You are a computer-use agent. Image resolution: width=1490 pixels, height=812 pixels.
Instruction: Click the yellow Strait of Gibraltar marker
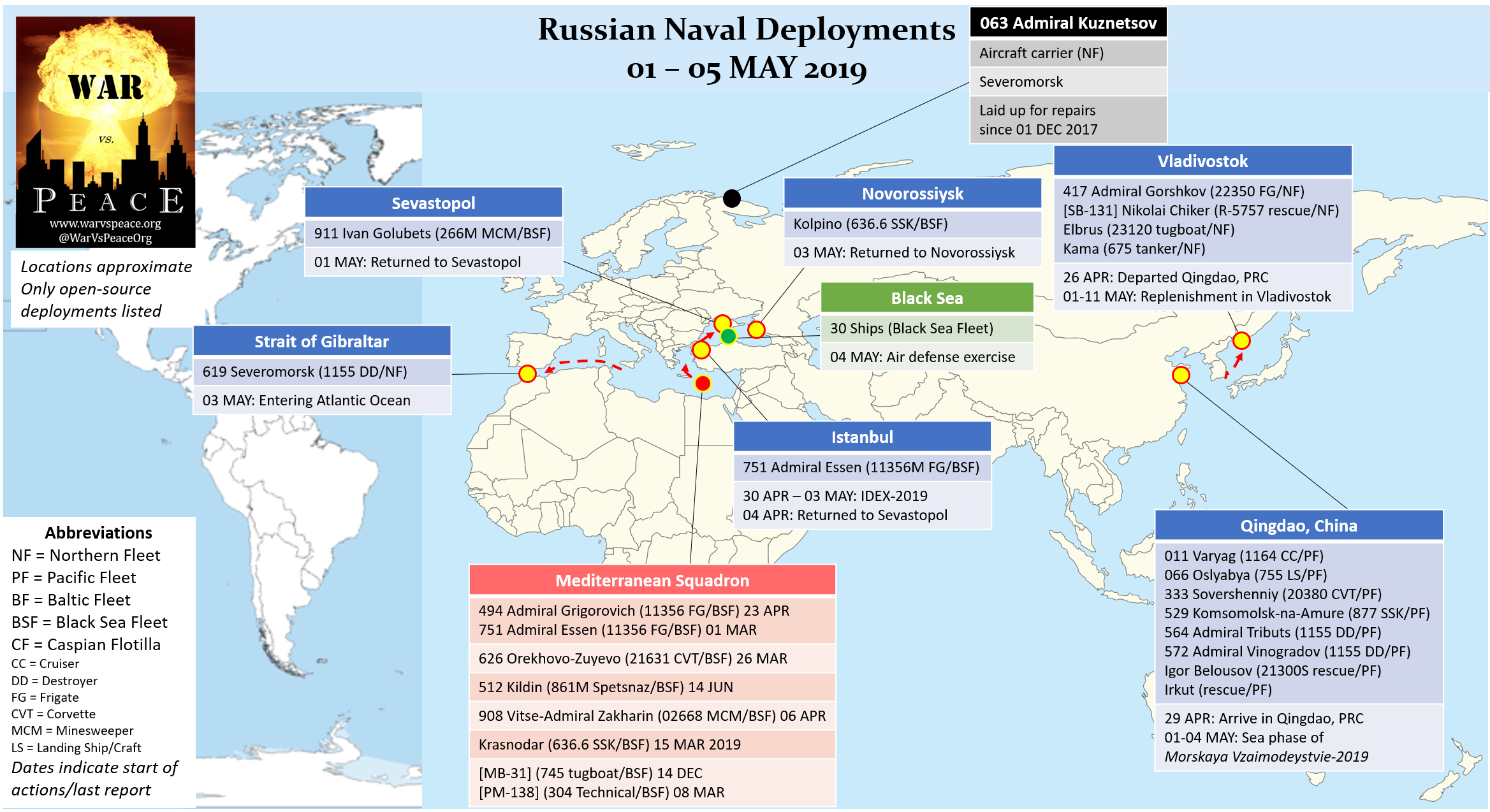coord(527,373)
